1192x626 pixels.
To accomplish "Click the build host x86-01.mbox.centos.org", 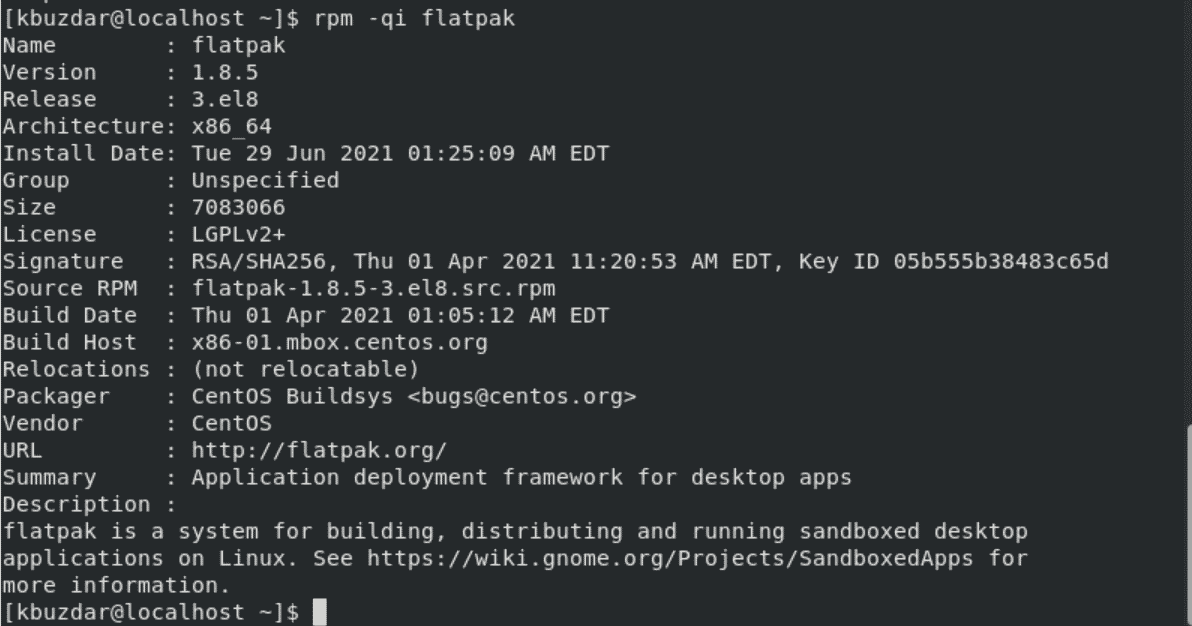I will [340, 342].
